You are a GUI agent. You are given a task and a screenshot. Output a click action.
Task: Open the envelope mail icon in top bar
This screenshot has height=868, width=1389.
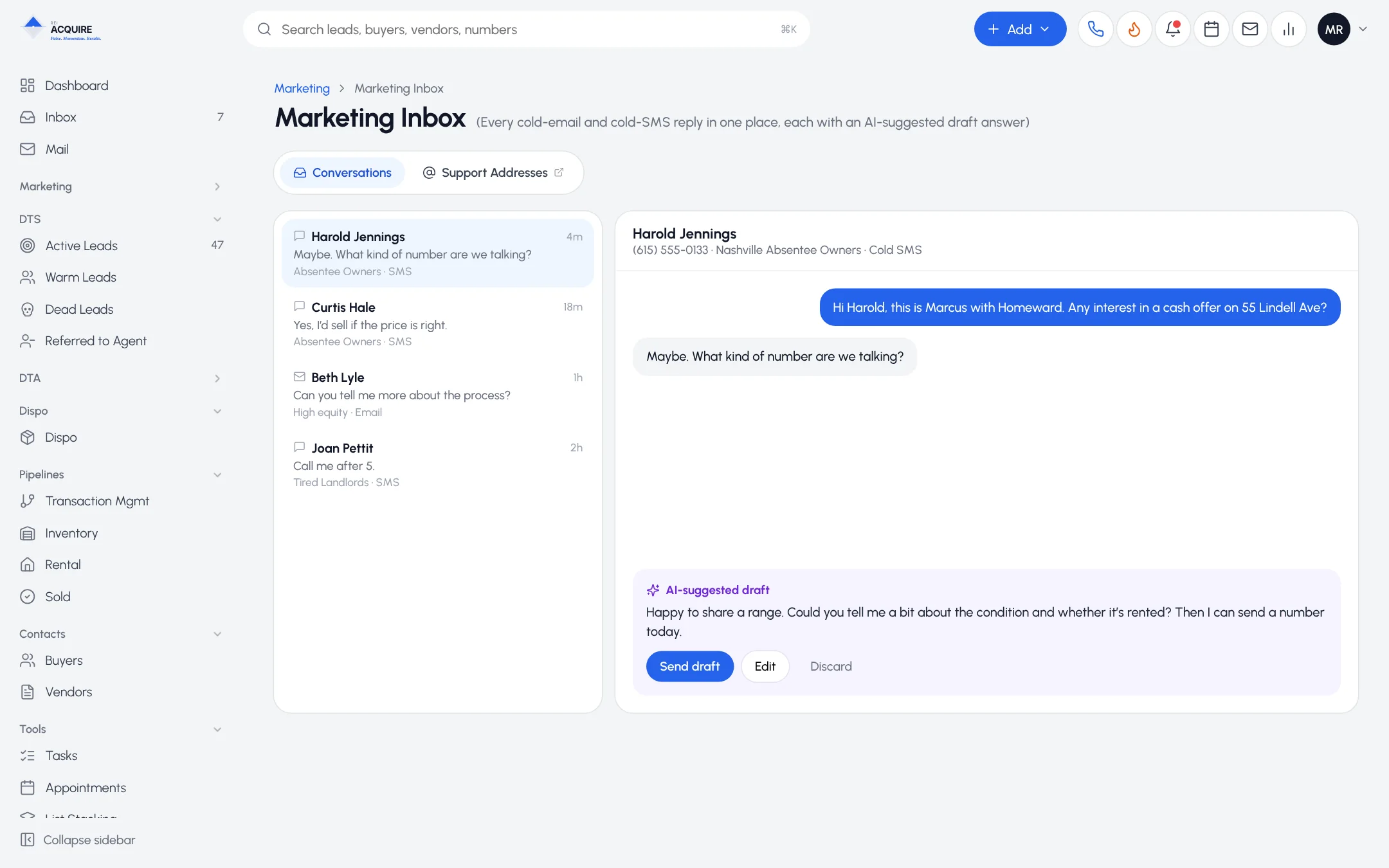[1249, 29]
